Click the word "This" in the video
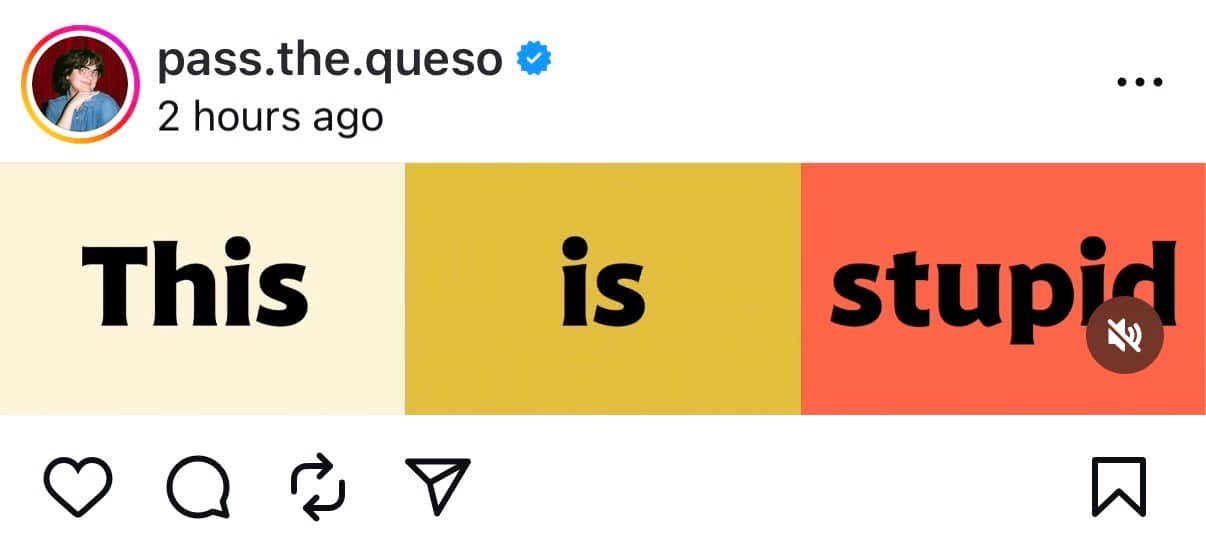Image resolution: width=1206 pixels, height=560 pixels. pyautogui.click(x=195, y=283)
